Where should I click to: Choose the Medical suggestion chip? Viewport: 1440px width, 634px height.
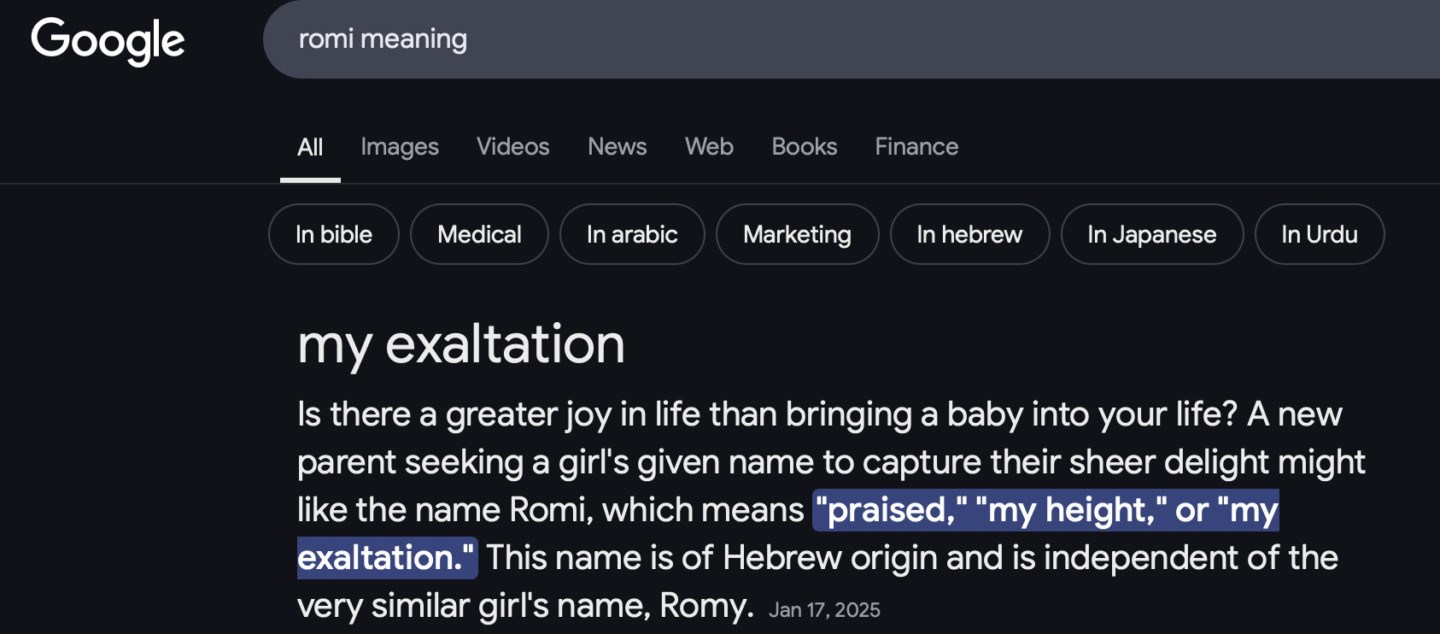point(480,235)
